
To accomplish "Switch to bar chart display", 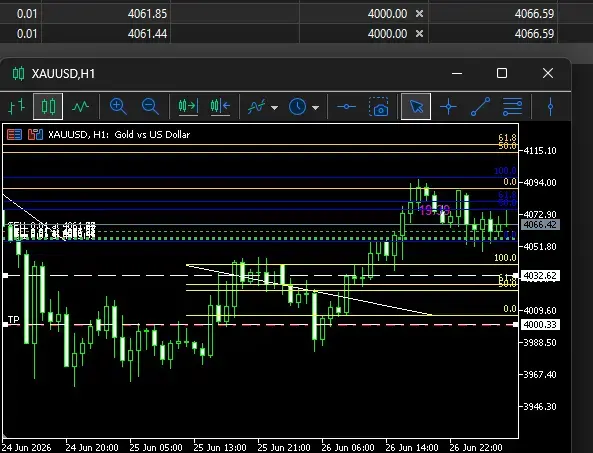I will 17,107.
